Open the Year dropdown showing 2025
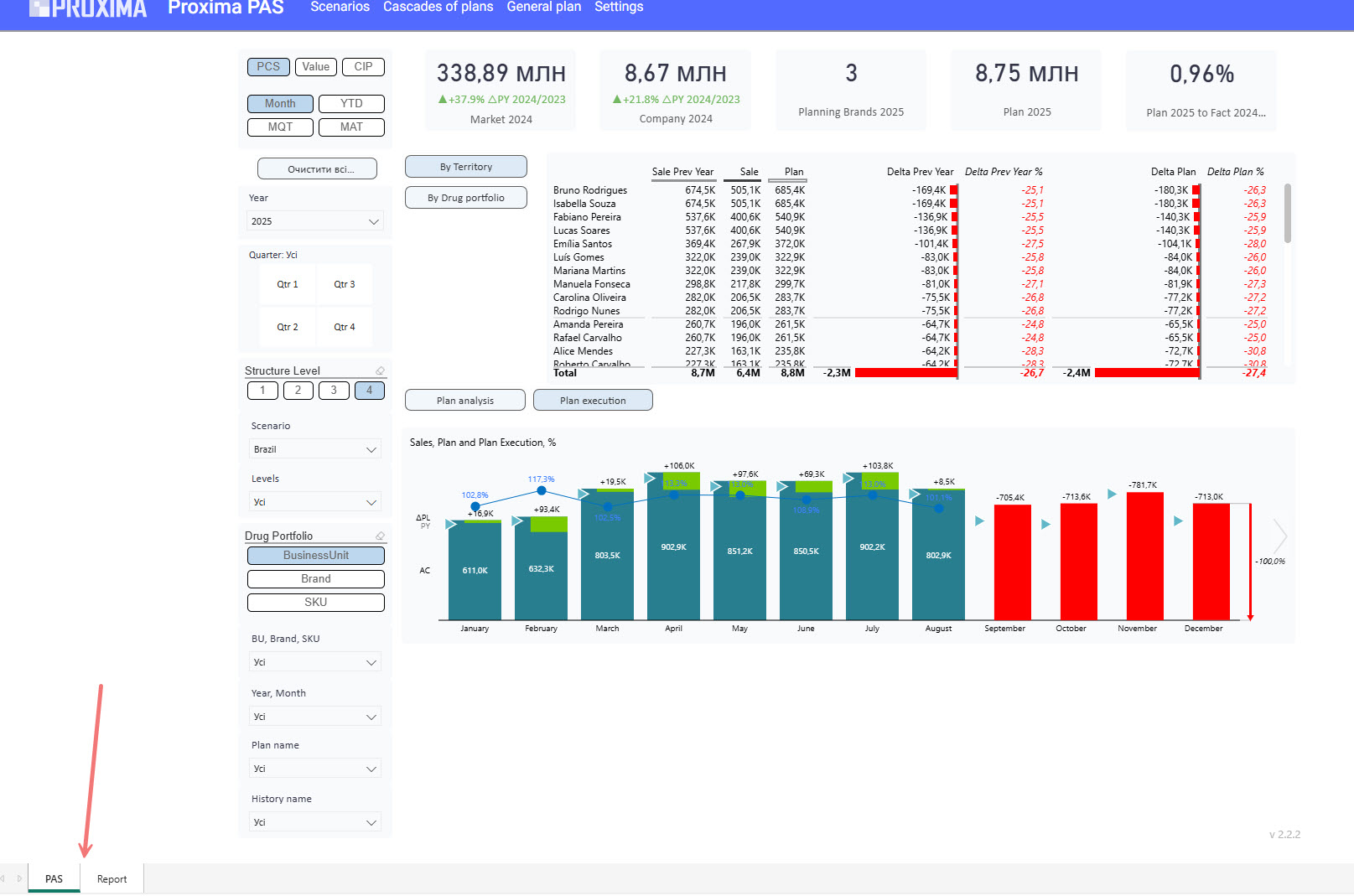The width and height of the screenshot is (1354, 896). tap(315, 221)
